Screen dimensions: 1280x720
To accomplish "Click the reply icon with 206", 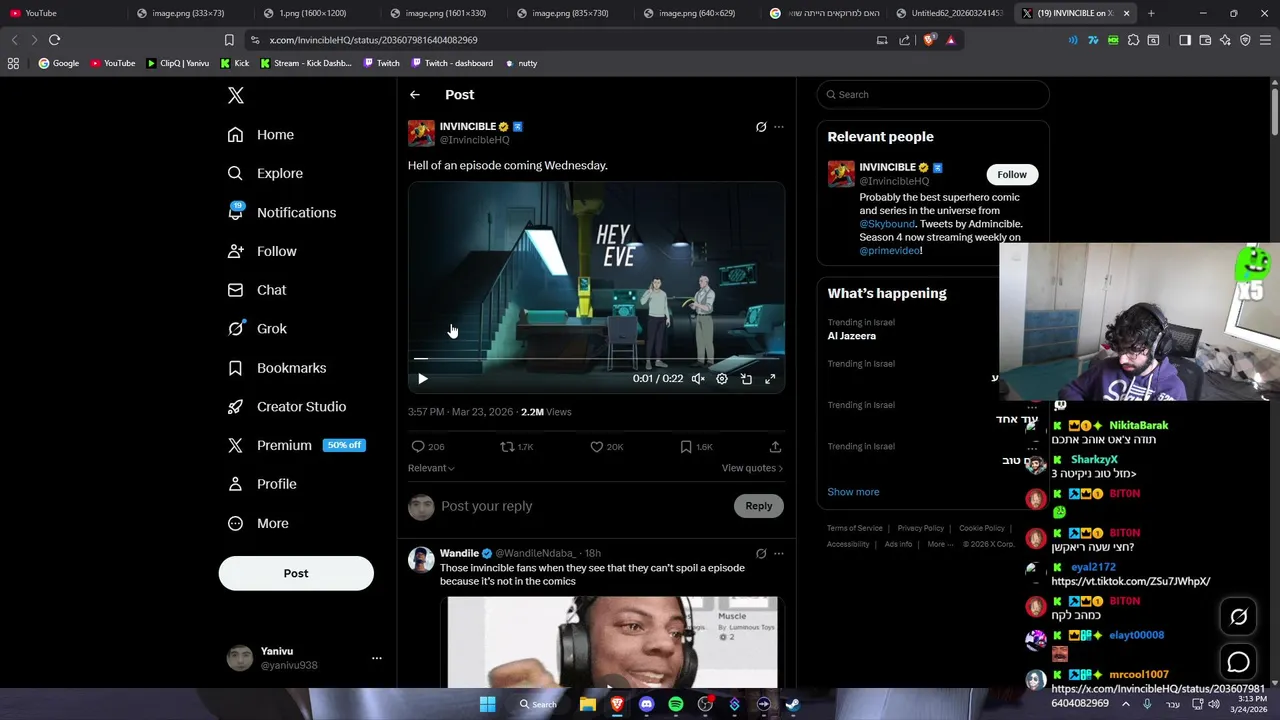I will pos(428,447).
